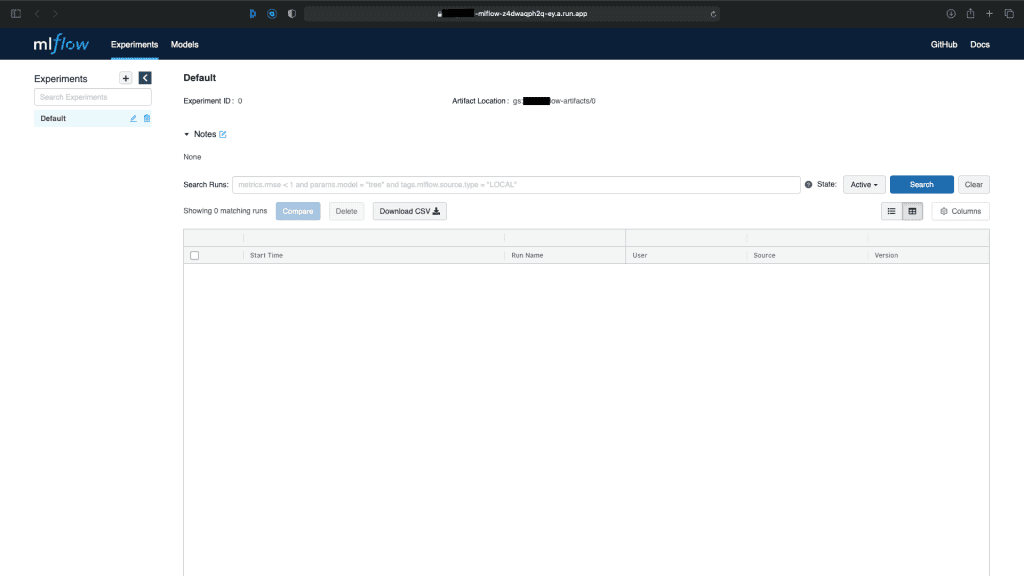Open the GitHub link in header
The image size is (1024, 576).
coord(944,45)
